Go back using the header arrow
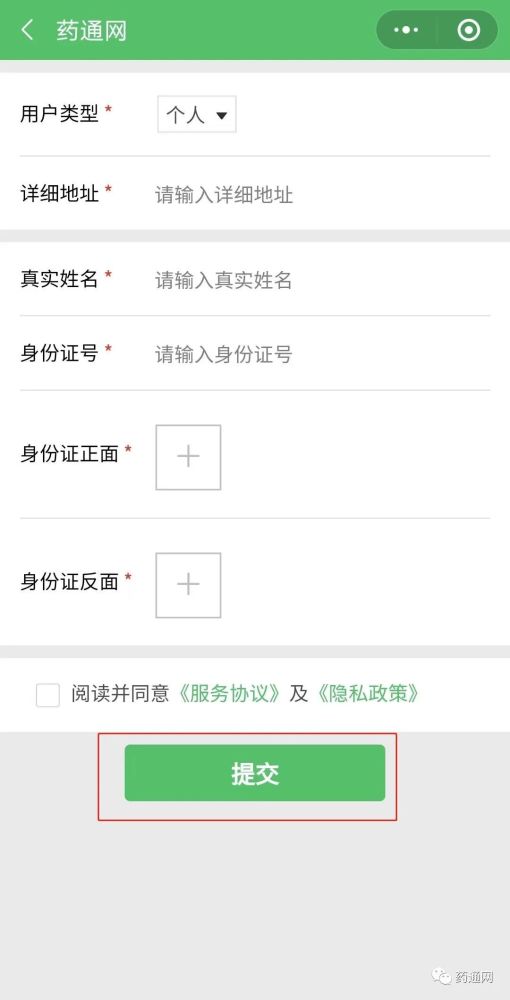Viewport: 510px width, 1000px height. 27,30
